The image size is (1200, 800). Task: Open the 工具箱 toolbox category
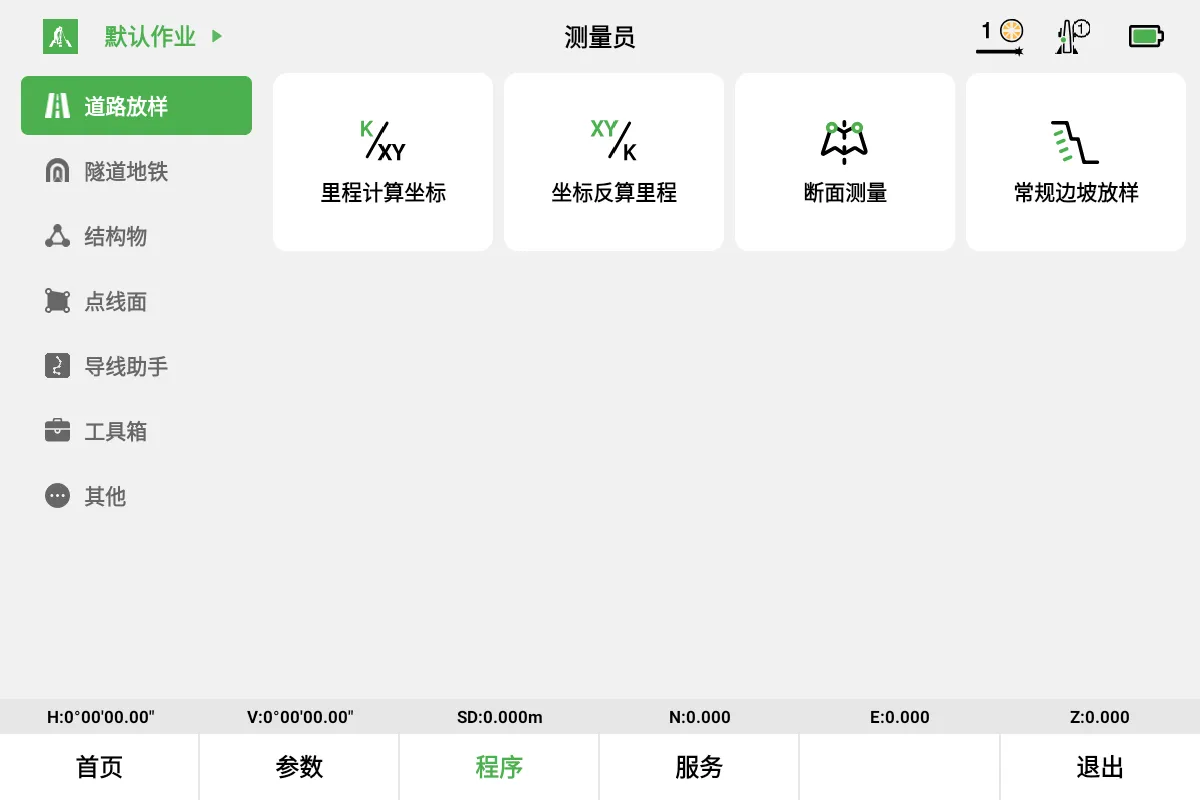136,431
